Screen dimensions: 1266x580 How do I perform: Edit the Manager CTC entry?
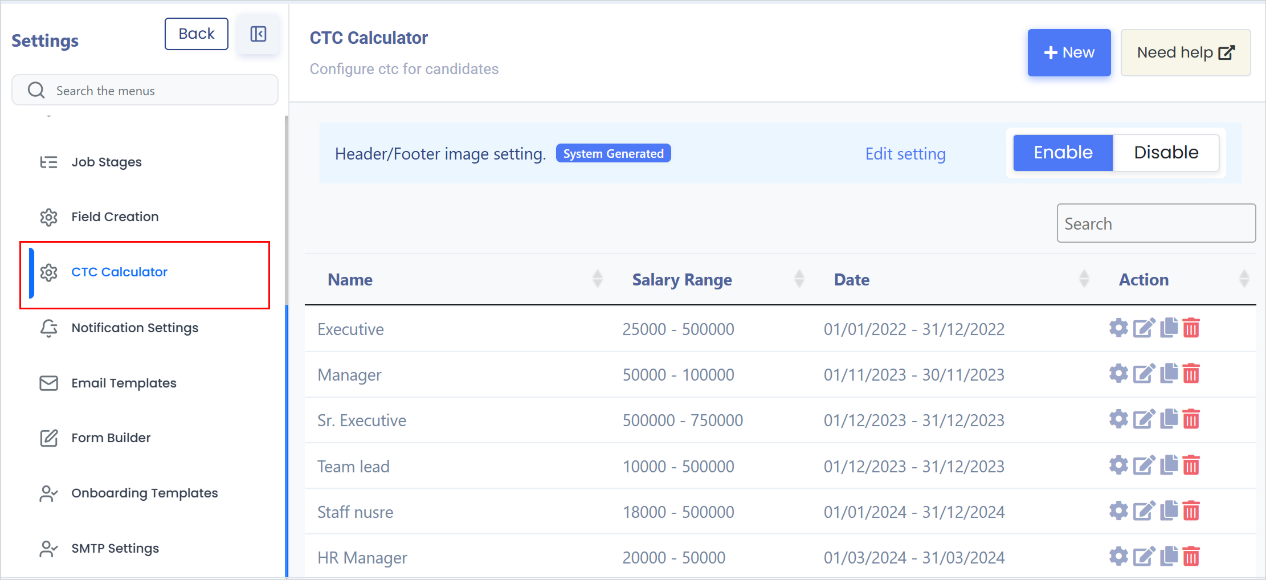[1143, 374]
